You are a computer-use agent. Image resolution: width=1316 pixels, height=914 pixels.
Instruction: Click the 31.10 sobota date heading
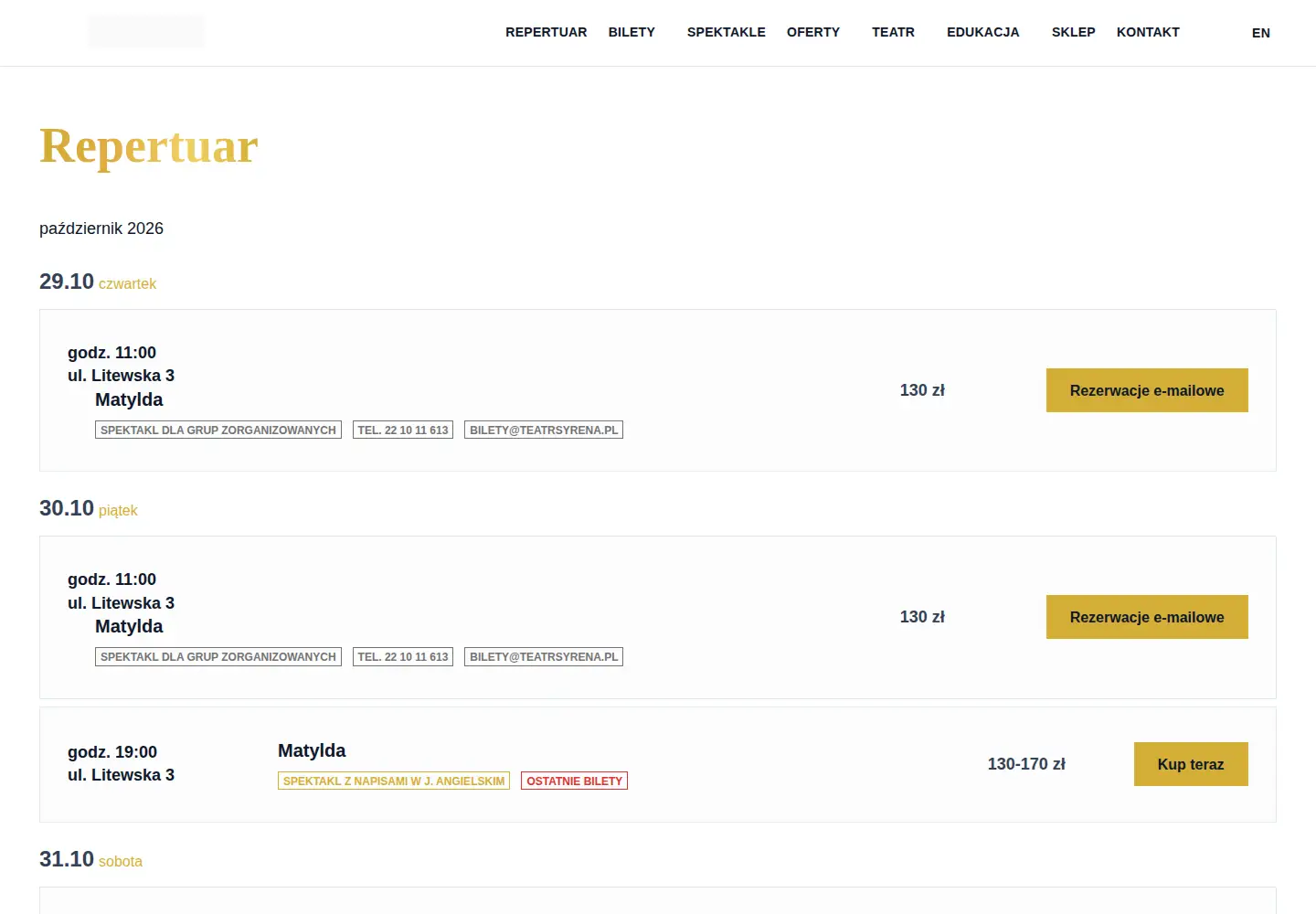tap(90, 859)
